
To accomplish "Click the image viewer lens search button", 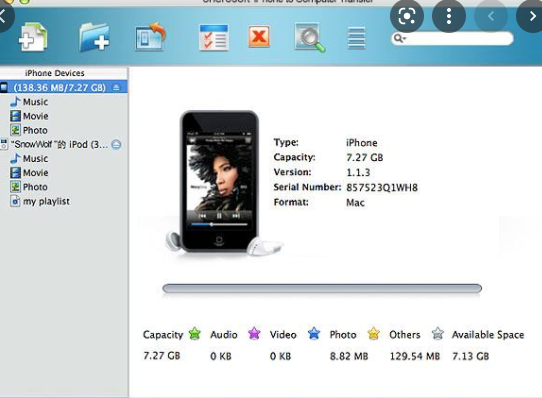I will 407,16.
